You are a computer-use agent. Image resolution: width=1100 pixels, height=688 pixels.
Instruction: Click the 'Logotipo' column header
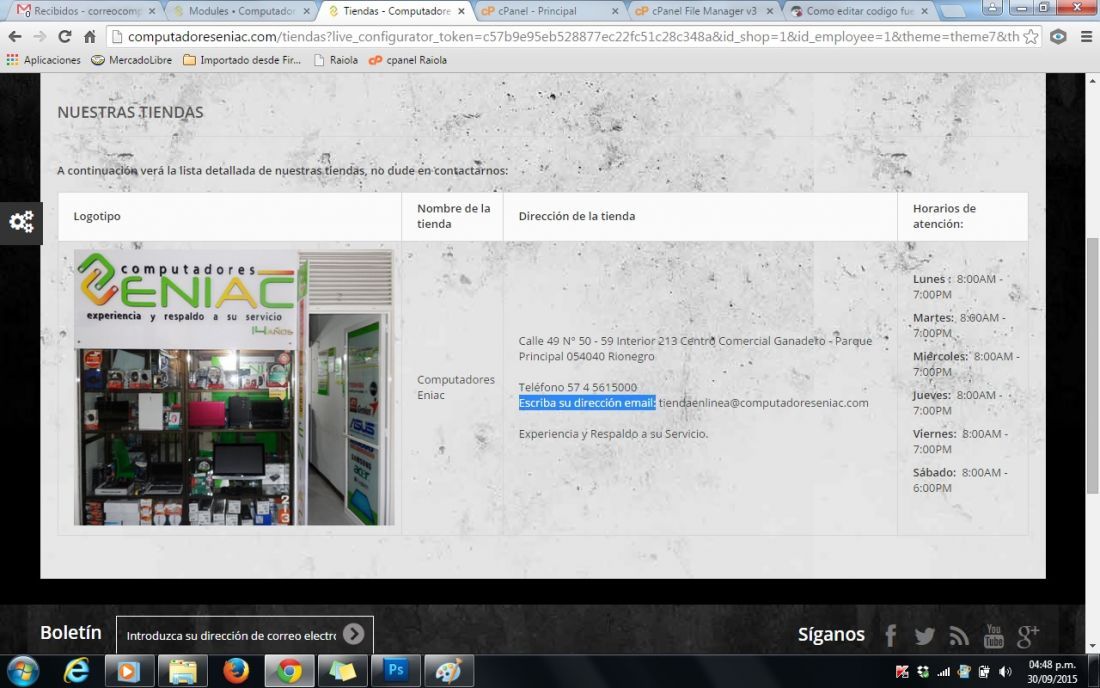97,216
